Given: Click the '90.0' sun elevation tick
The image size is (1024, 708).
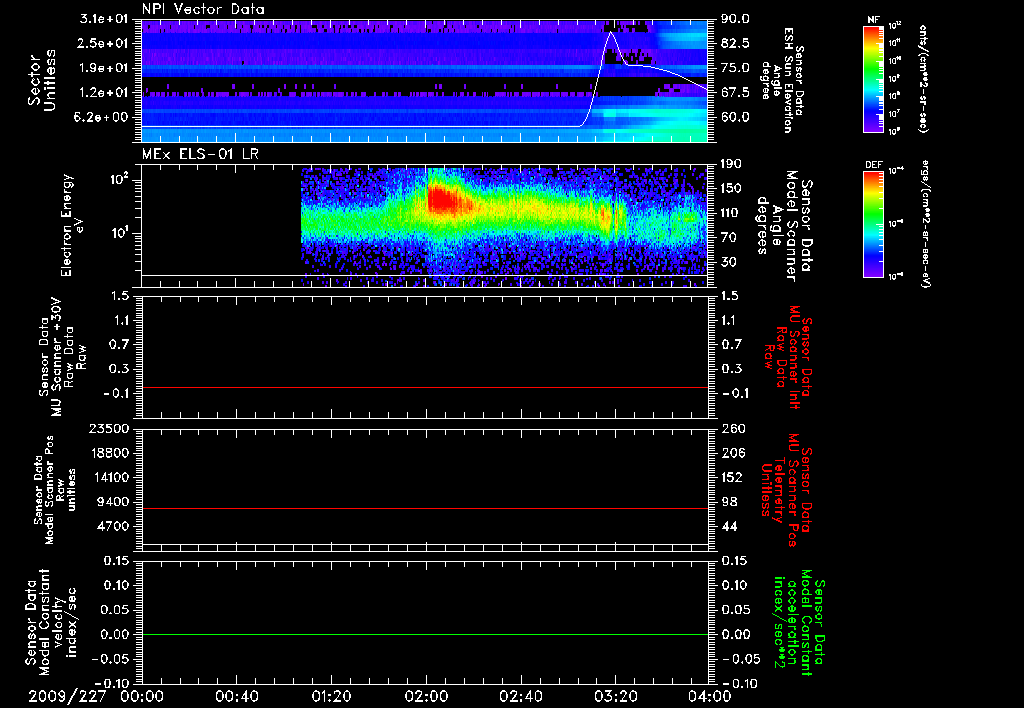Looking at the screenshot, I should [735, 19].
